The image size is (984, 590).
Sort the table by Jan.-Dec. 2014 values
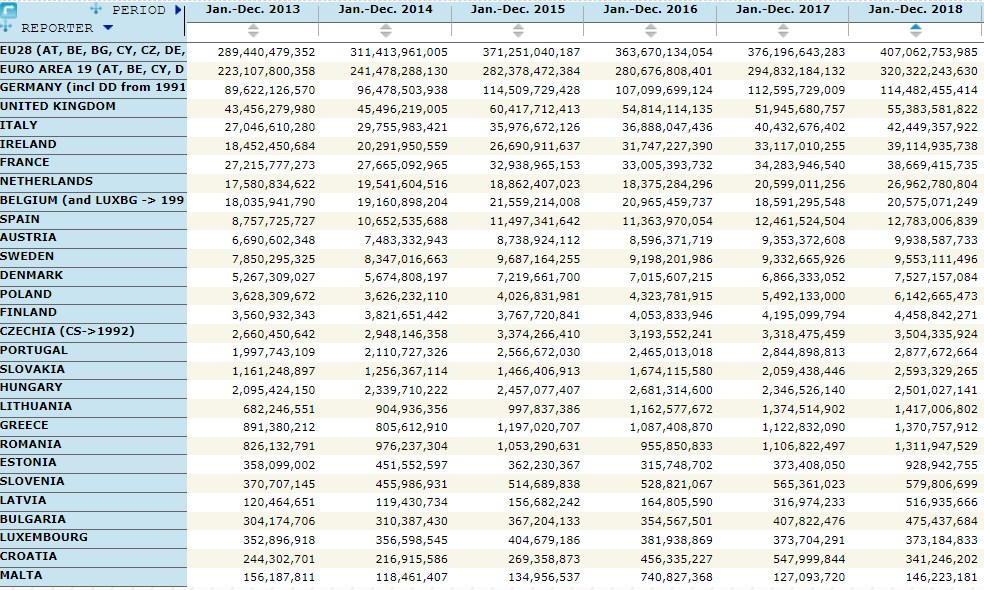386,30
